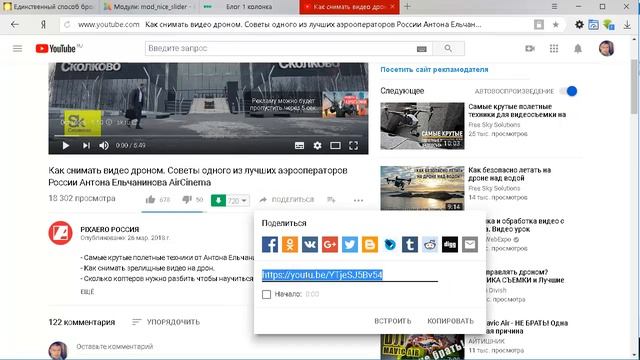The height and width of the screenshot is (360, 640).
Task: Skip to next video
Action: pos(86,146)
